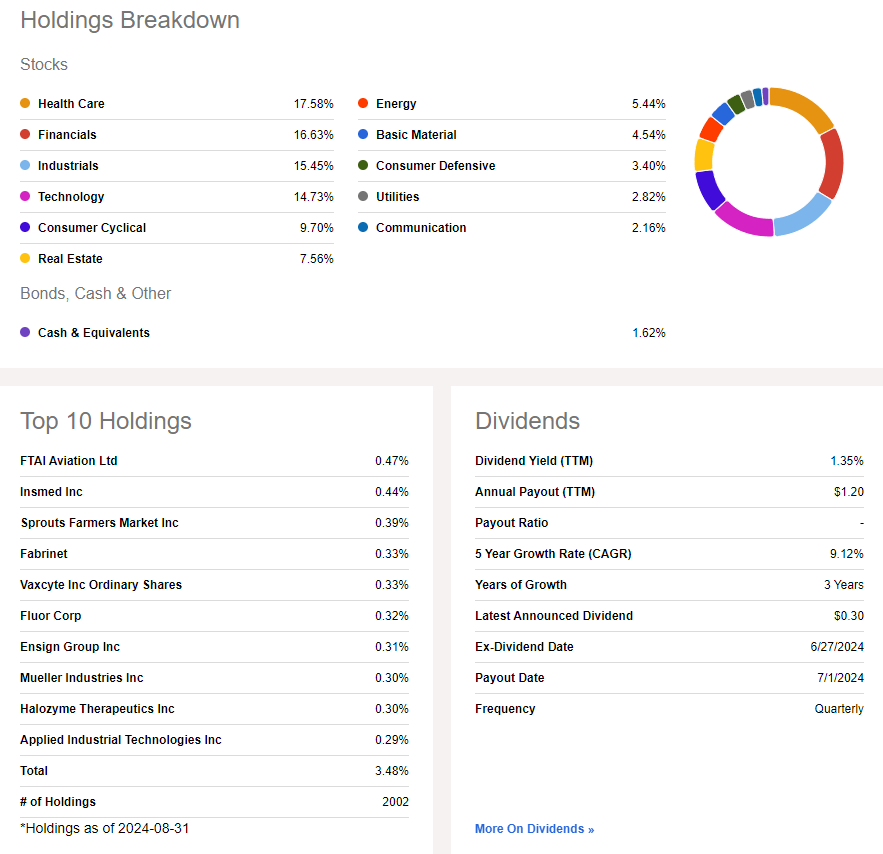The height and width of the screenshot is (854, 883).
Task: Click the Health Care orange legend dot
Action: point(25,104)
